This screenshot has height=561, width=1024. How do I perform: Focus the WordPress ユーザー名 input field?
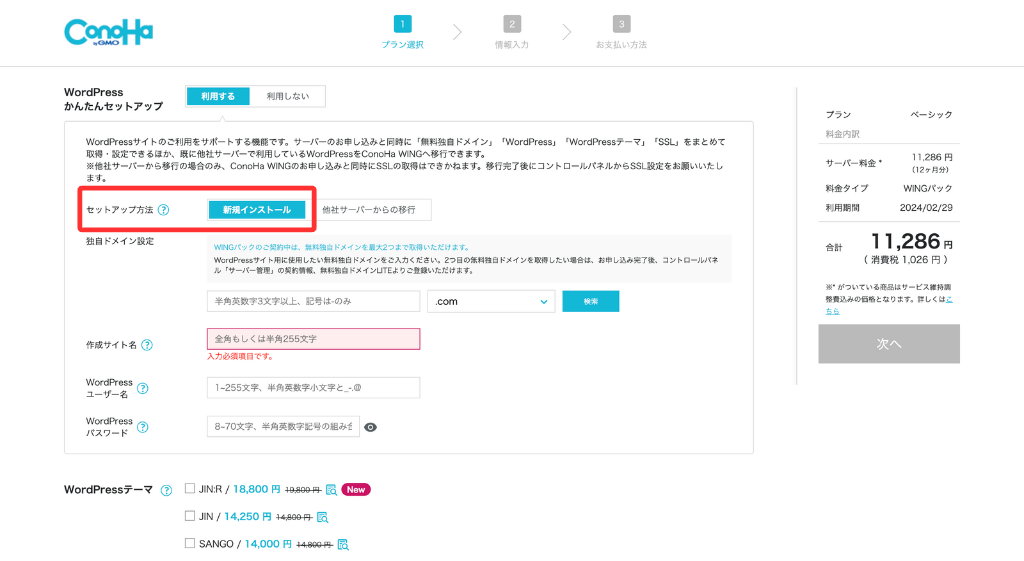313,387
